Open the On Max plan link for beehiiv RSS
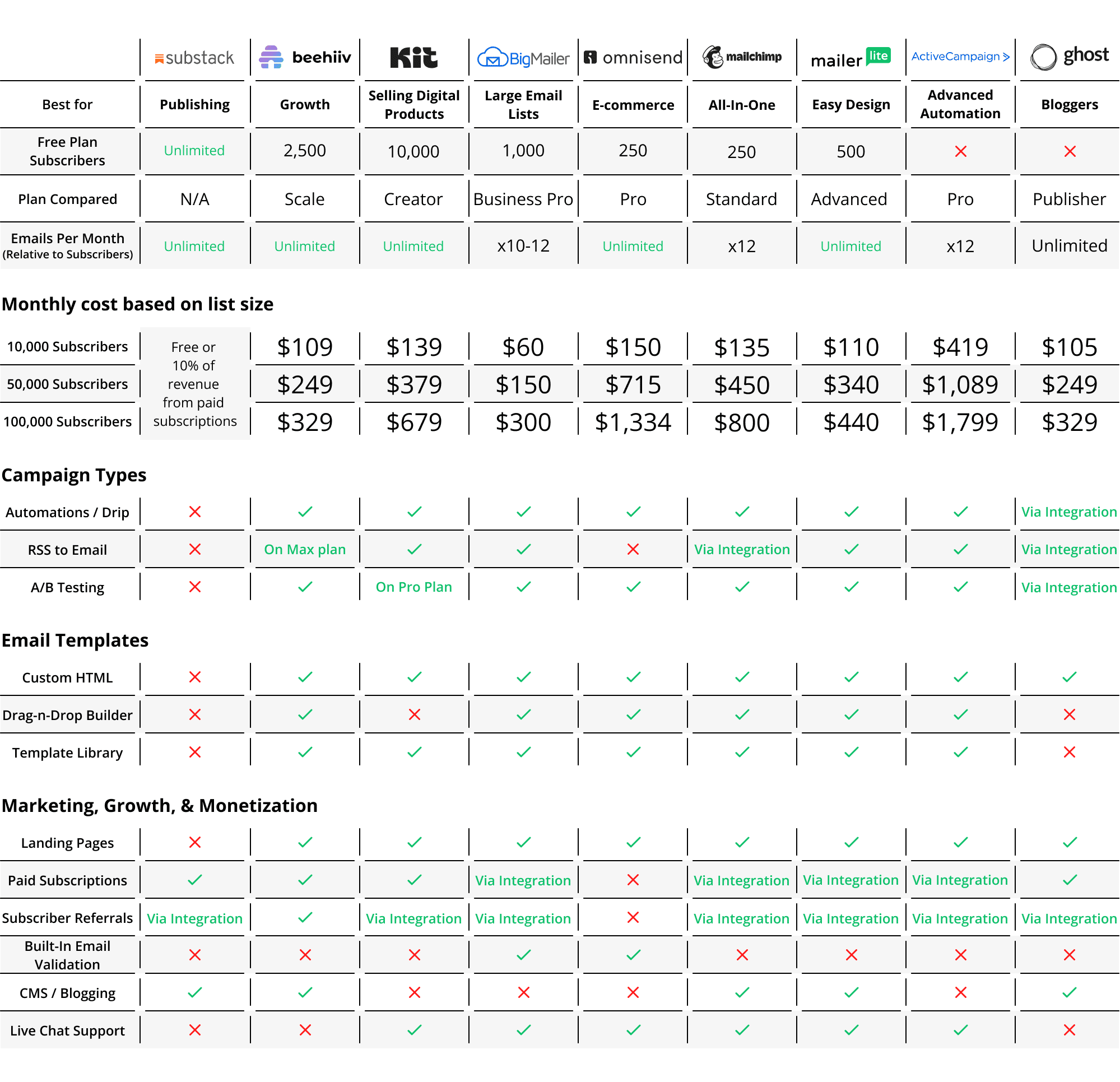The image size is (1120, 1082). click(x=305, y=549)
